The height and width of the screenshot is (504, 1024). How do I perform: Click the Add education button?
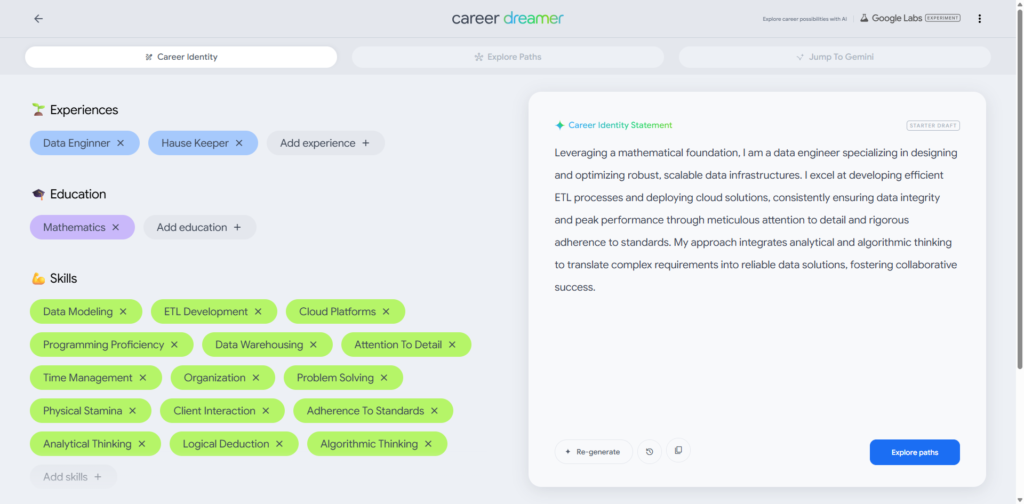pyautogui.click(x=200, y=227)
